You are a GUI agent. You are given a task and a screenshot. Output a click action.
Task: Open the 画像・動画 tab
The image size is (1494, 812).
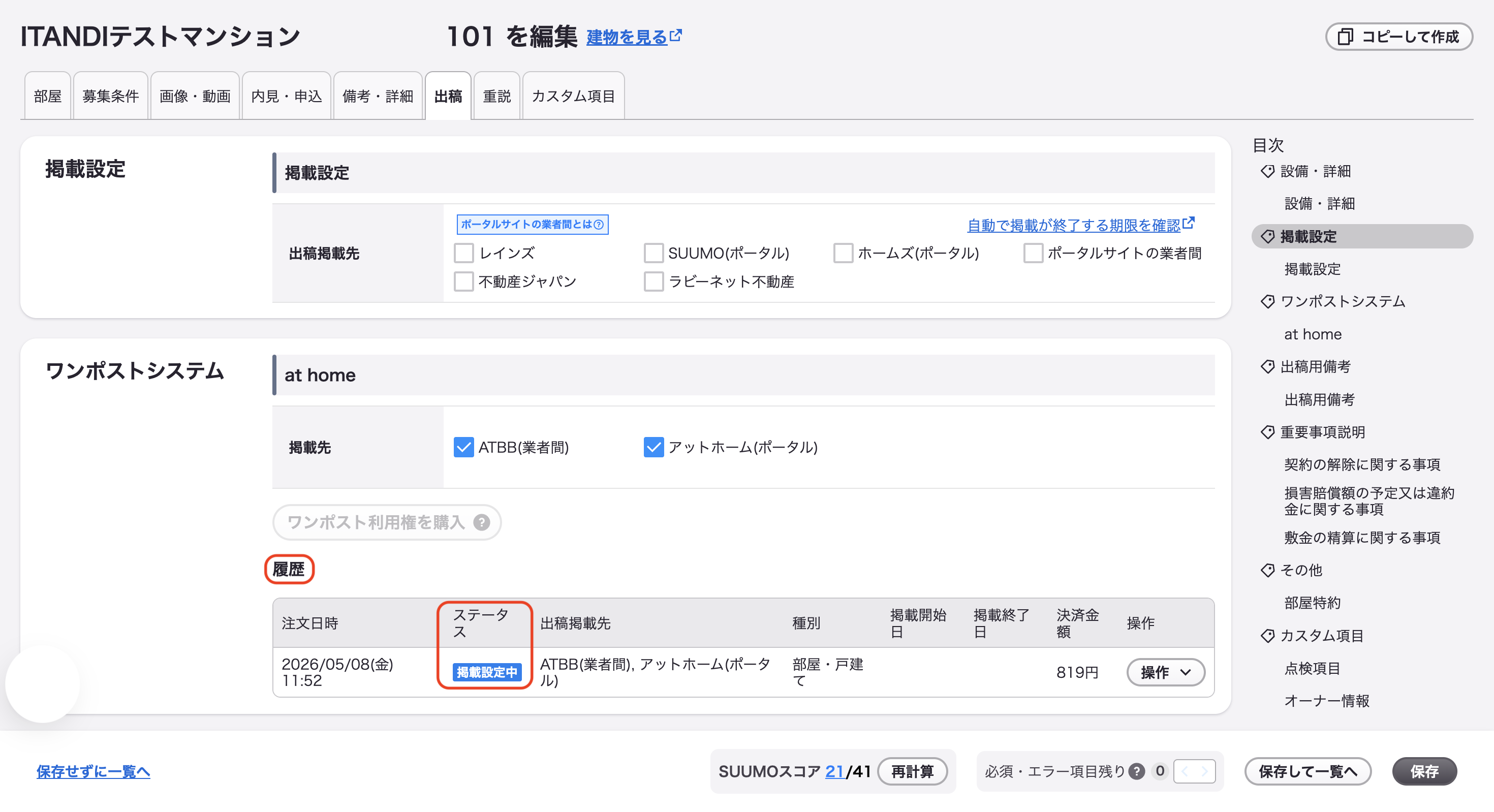click(x=195, y=96)
